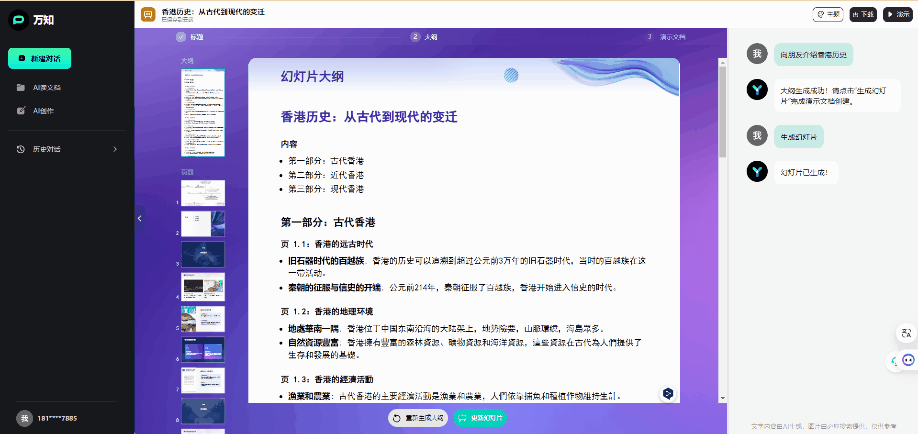Image resolution: width=918 pixels, height=434 pixels.
Task: Download the presentation via 下载 button
Action: coord(862,14)
